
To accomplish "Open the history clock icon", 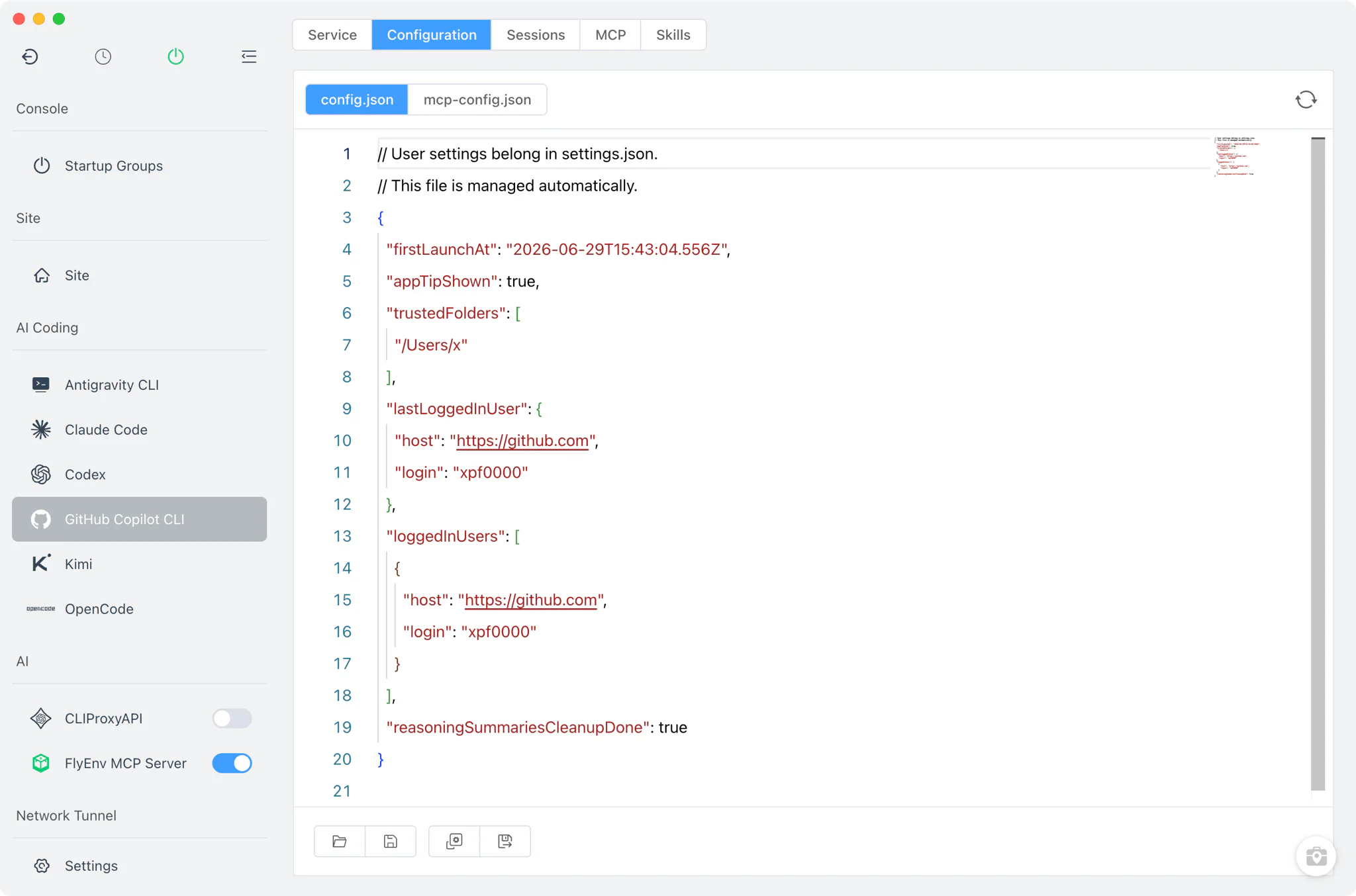I will coord(103,56).
